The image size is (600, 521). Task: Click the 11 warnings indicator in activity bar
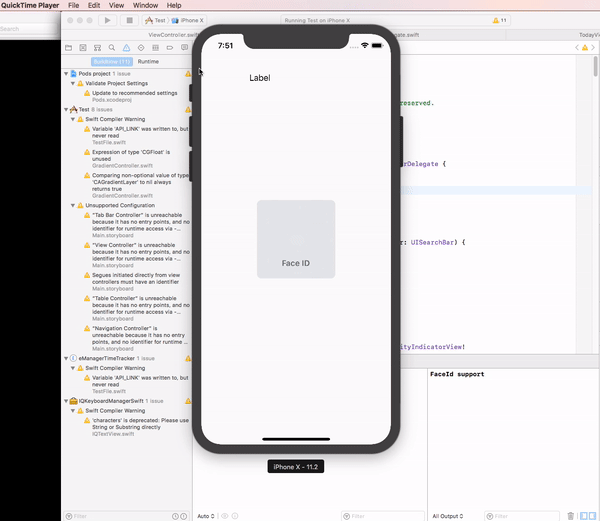pos(499,20)
